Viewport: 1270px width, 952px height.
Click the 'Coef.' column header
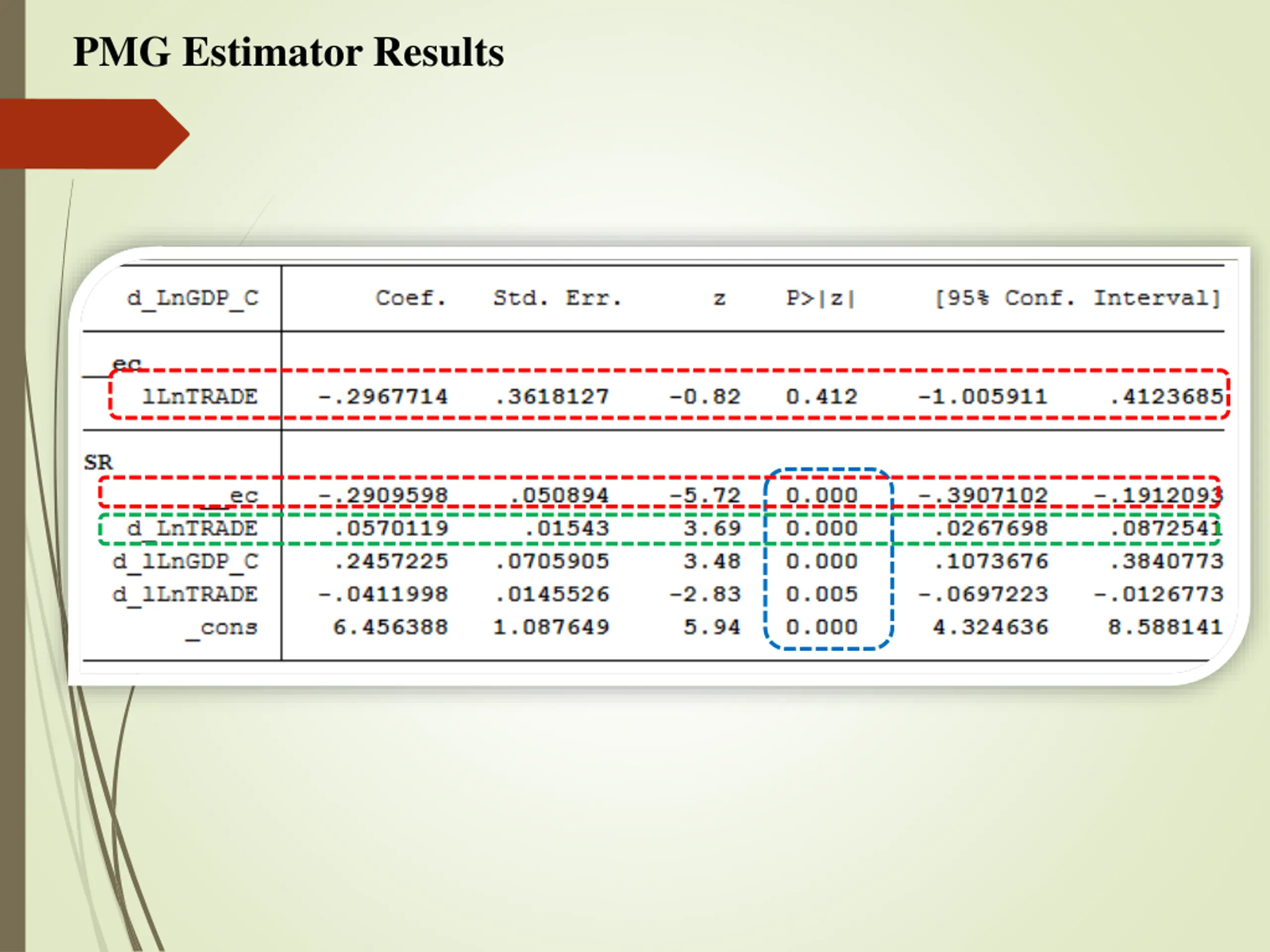411,298
